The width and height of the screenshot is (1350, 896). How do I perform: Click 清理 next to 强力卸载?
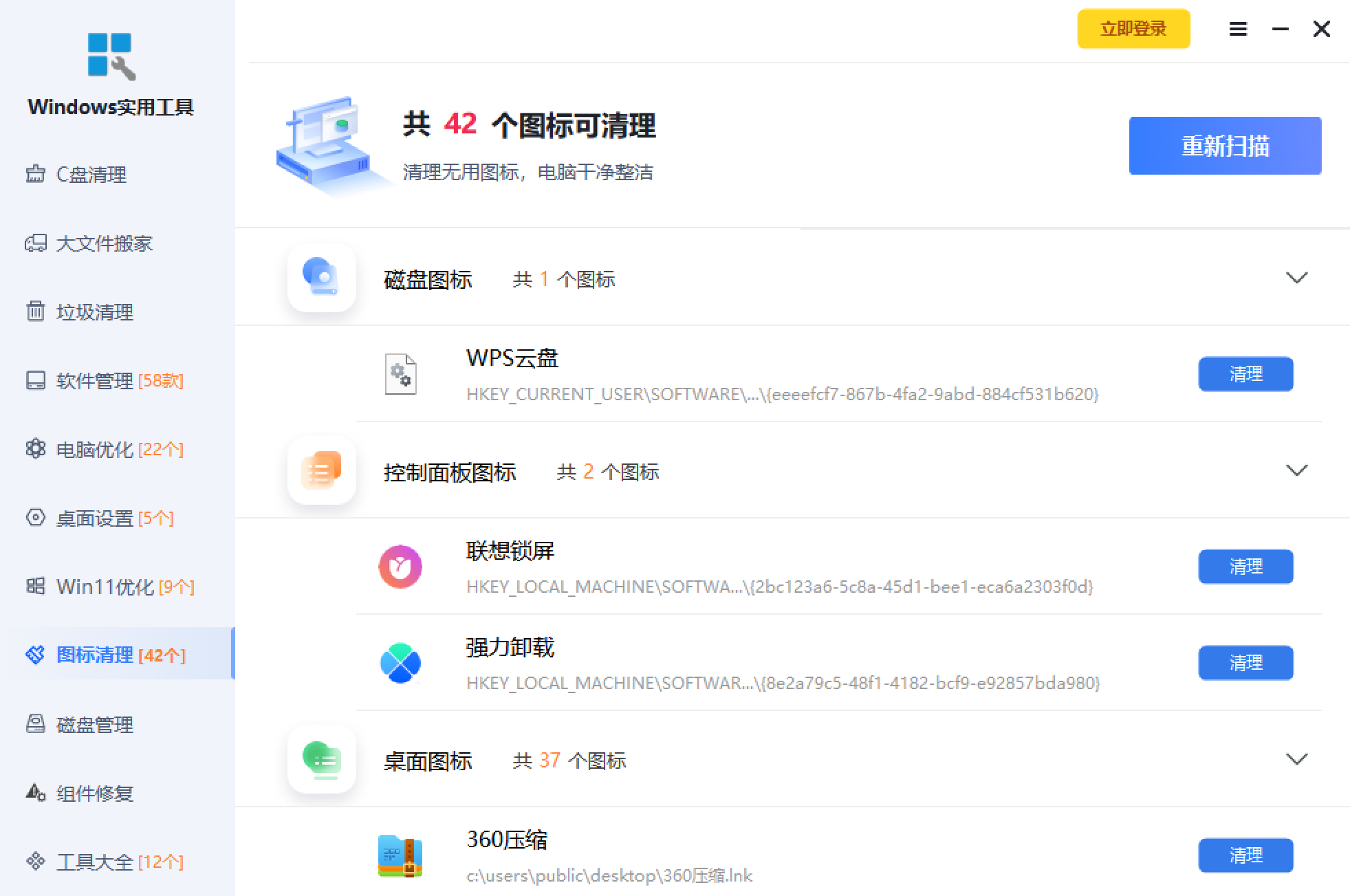(1245, 663)
